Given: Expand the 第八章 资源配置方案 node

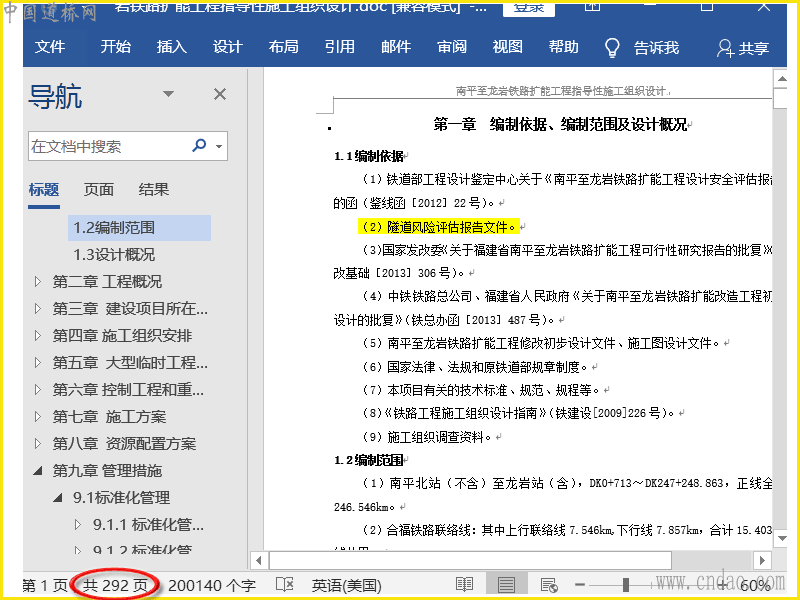Looking at the screenshot, I should [37, 443].
